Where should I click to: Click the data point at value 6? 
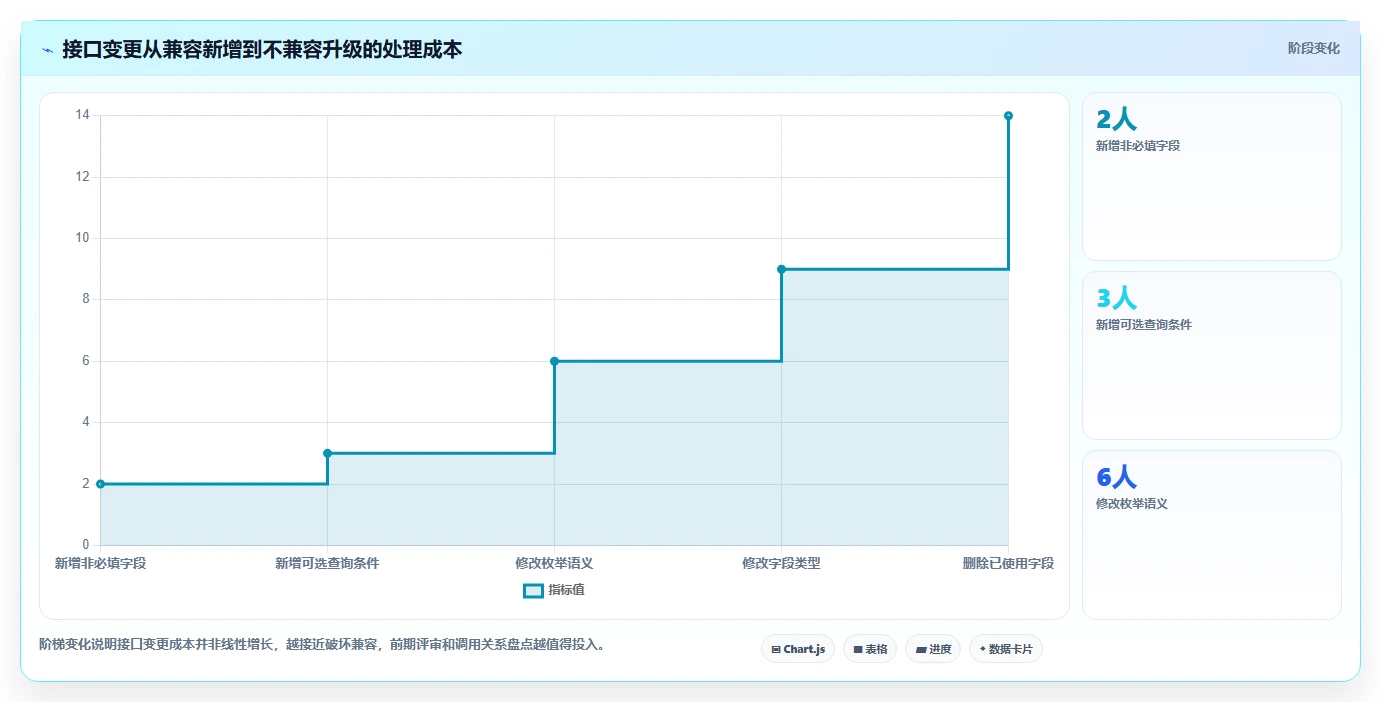coord(554,361)
